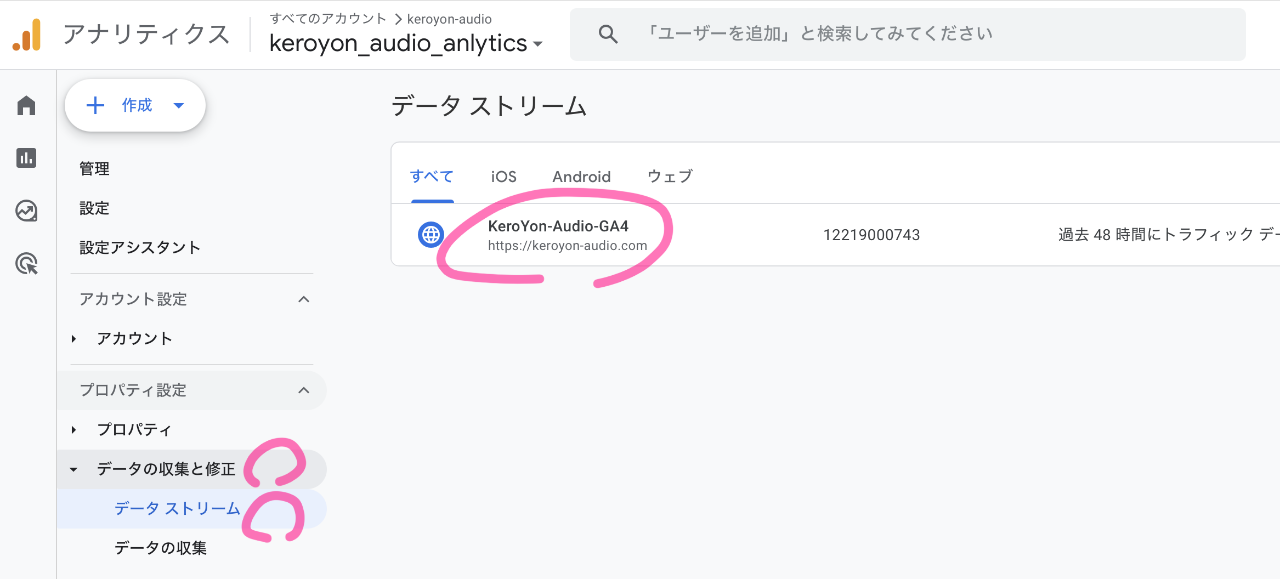The width and height of the screenshot is (1280, 579).
Task: Select the ウェブ tab
Action: [x=669, y=177]
